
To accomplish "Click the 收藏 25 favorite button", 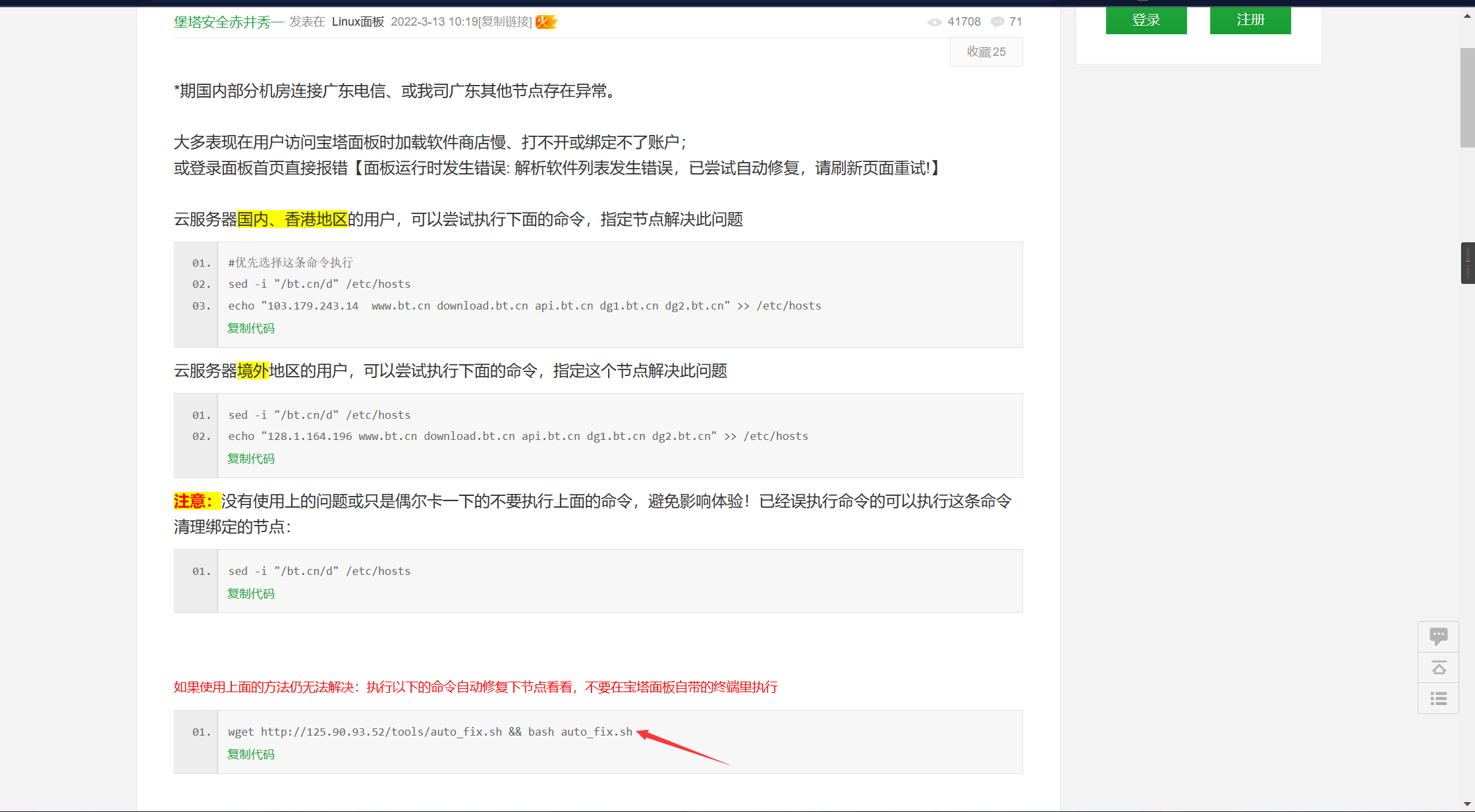I will pos(986,52).
